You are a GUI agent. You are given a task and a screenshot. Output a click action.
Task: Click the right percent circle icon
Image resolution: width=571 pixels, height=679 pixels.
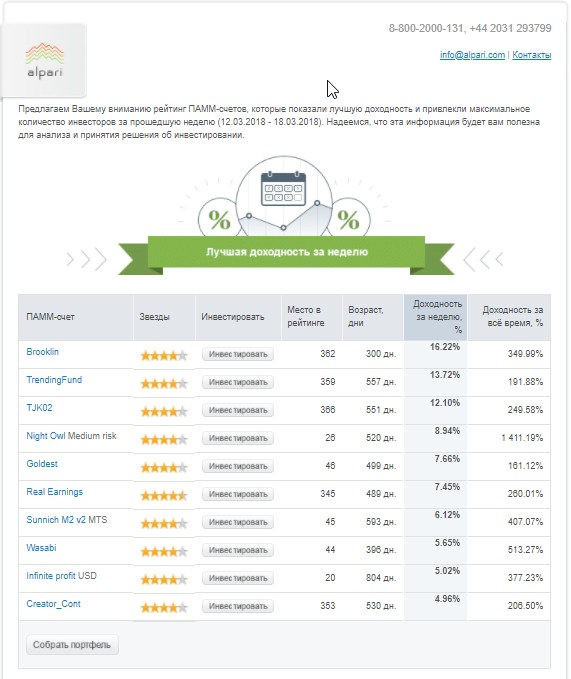pos(348,220)
